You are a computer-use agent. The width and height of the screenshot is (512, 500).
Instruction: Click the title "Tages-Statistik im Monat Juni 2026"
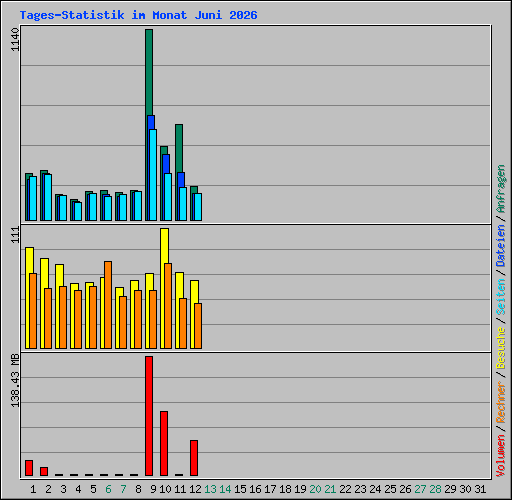pos(138,15)
